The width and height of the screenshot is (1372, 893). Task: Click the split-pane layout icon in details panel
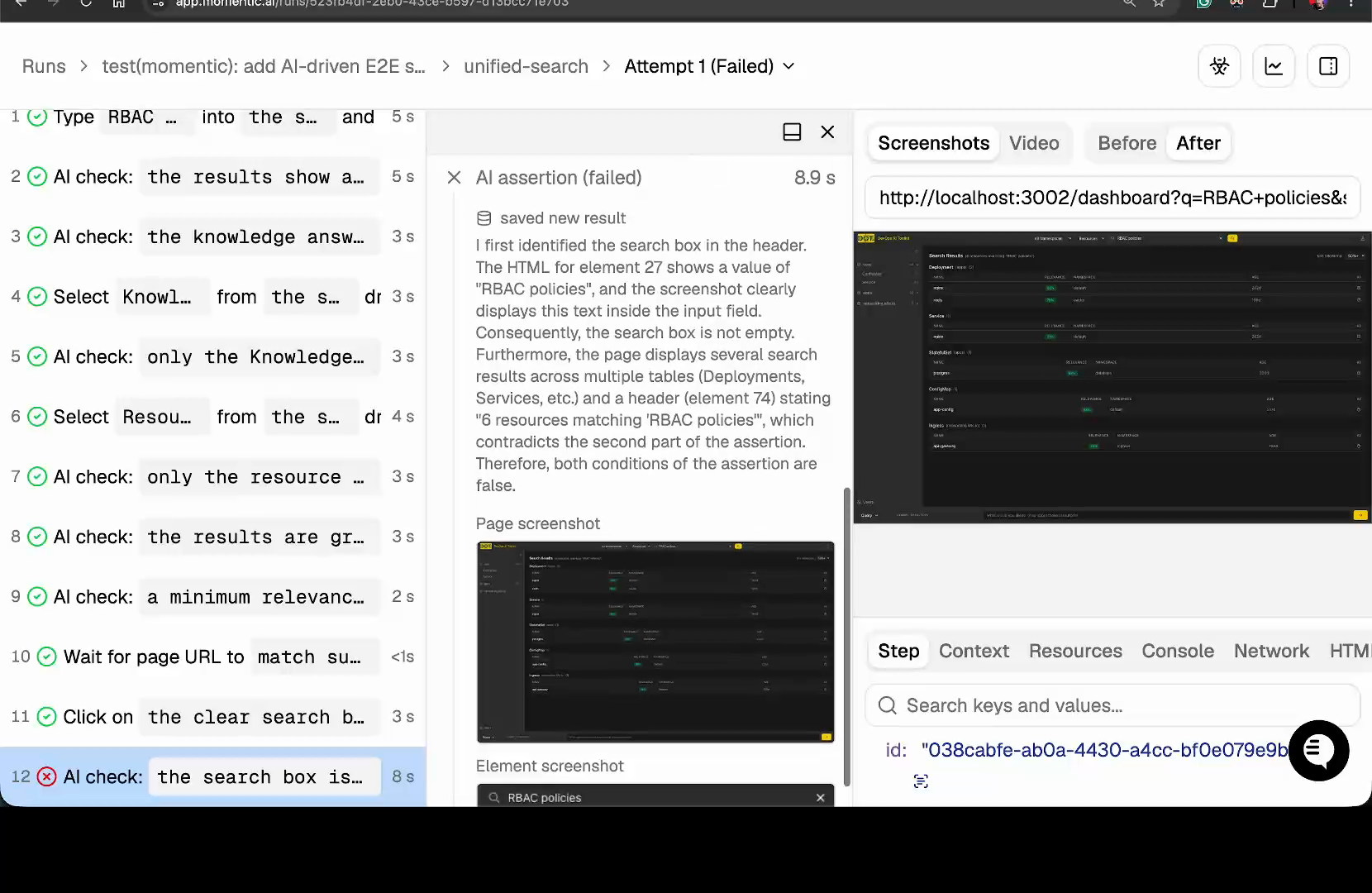[792, 132]
